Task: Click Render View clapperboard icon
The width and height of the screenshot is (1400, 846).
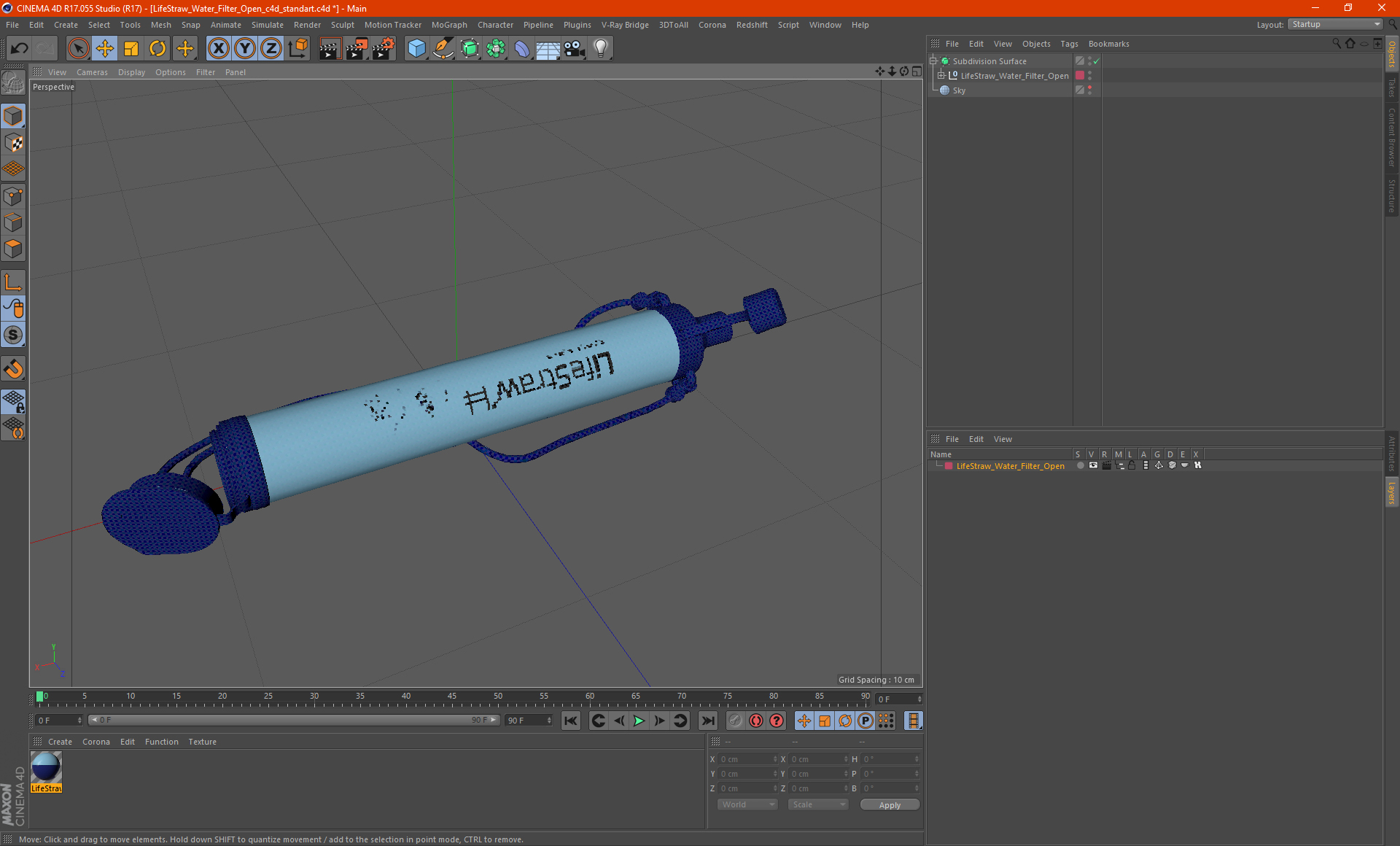Action: 330,49
